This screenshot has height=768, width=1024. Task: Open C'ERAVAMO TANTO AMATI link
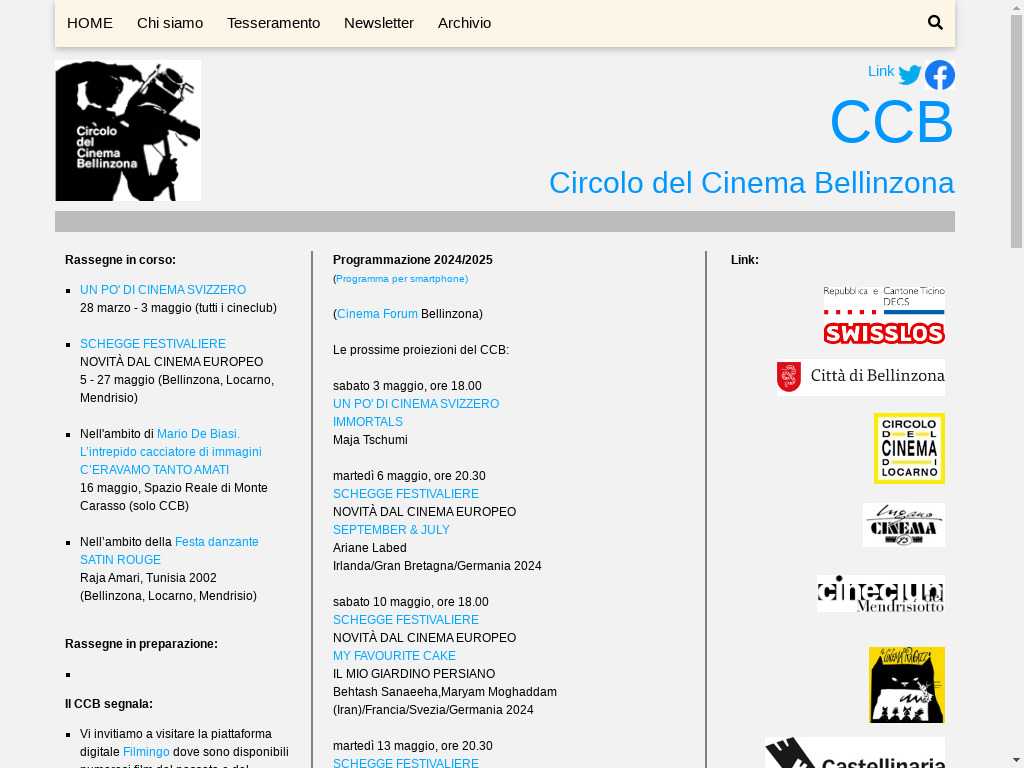click(x=154, y=470)
